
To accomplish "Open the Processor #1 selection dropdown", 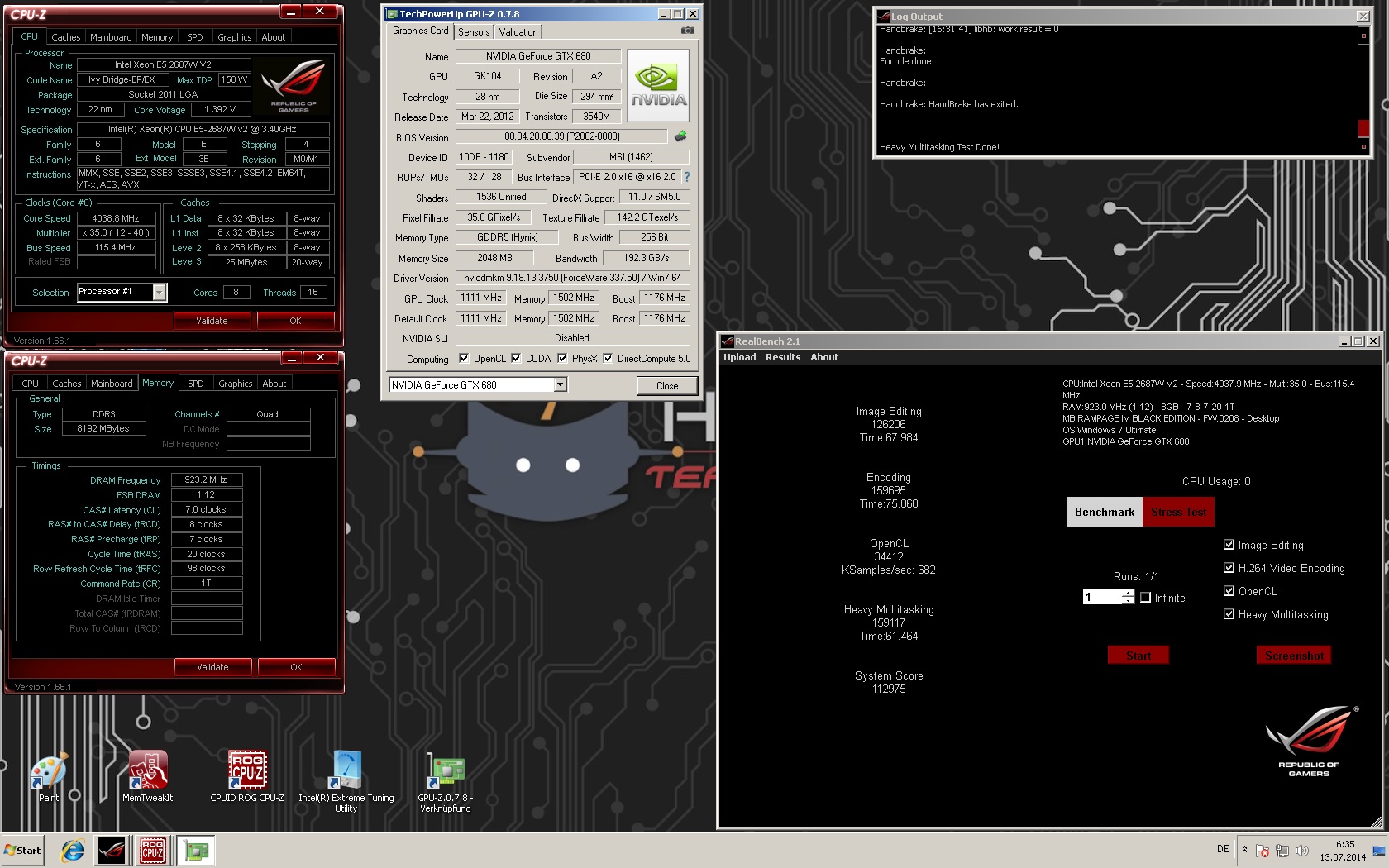I will (160, 292).
